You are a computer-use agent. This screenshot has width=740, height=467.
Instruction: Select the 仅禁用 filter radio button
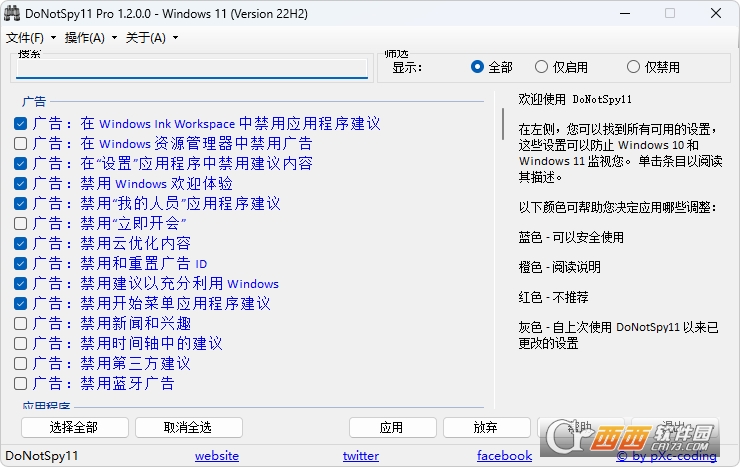[633, 67]
